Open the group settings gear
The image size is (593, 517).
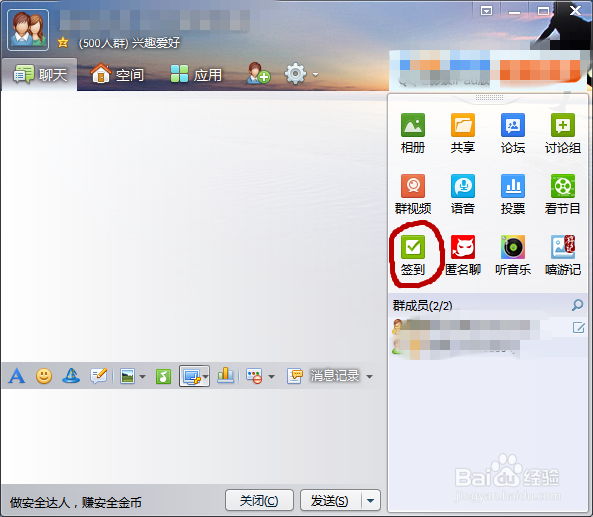tap(295, 74)
